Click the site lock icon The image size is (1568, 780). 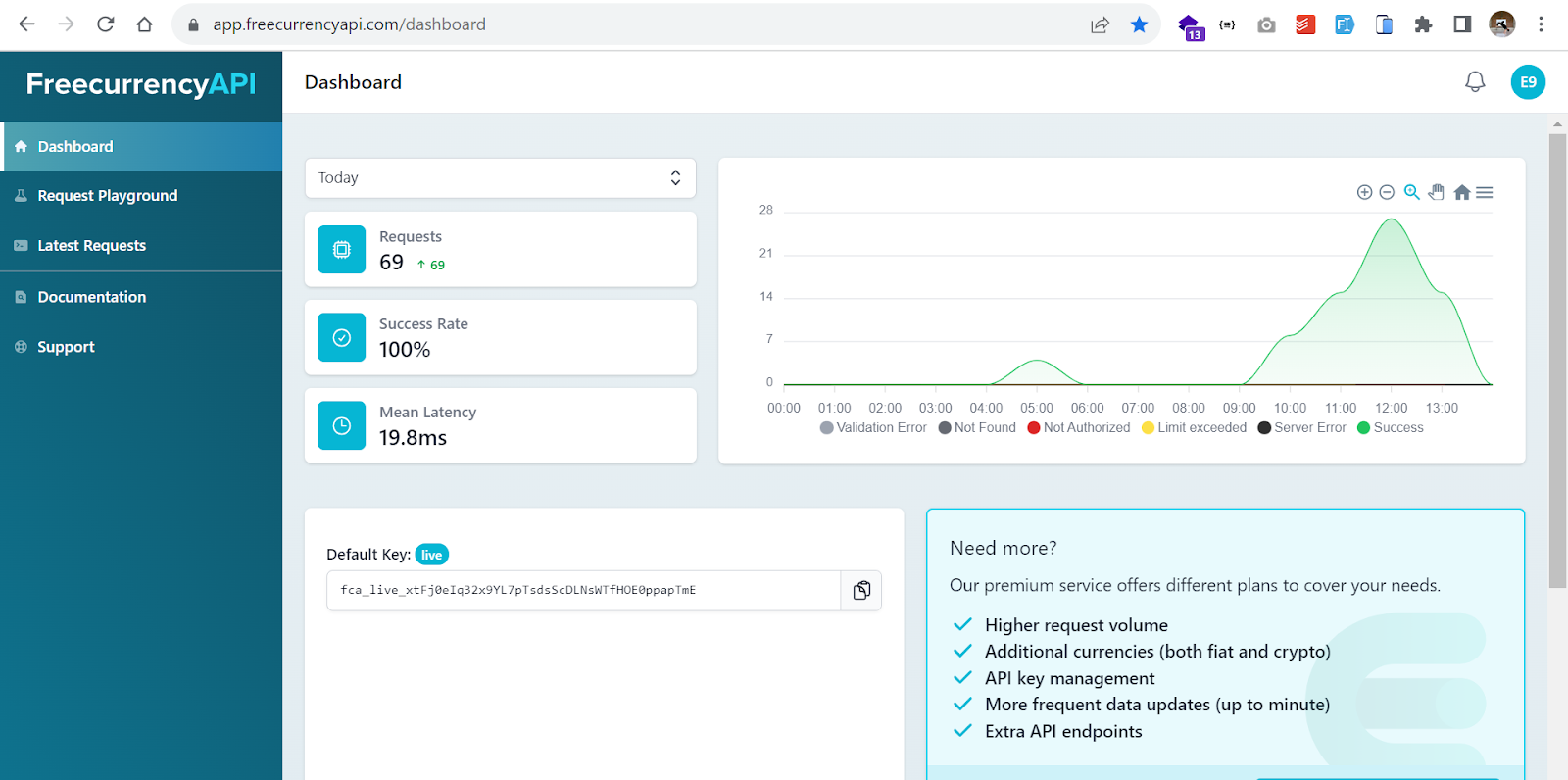pos(193,24)
